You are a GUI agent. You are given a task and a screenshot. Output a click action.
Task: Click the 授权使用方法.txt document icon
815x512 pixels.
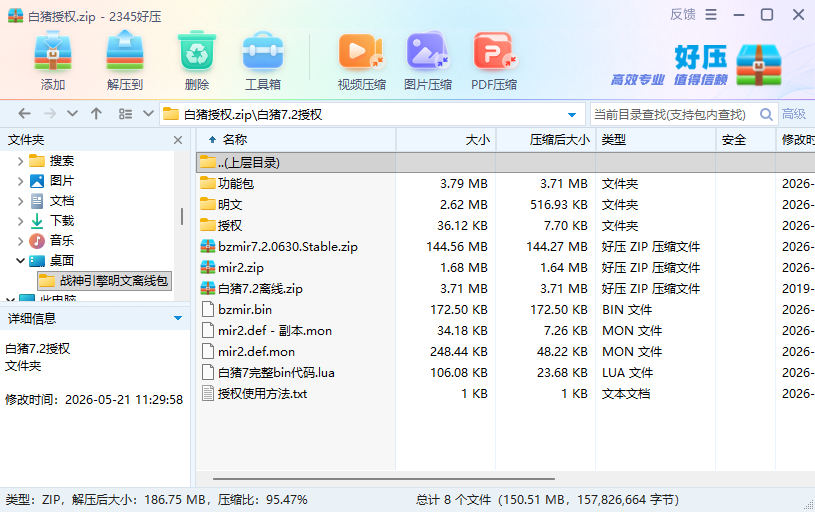[x=208, y=393]
